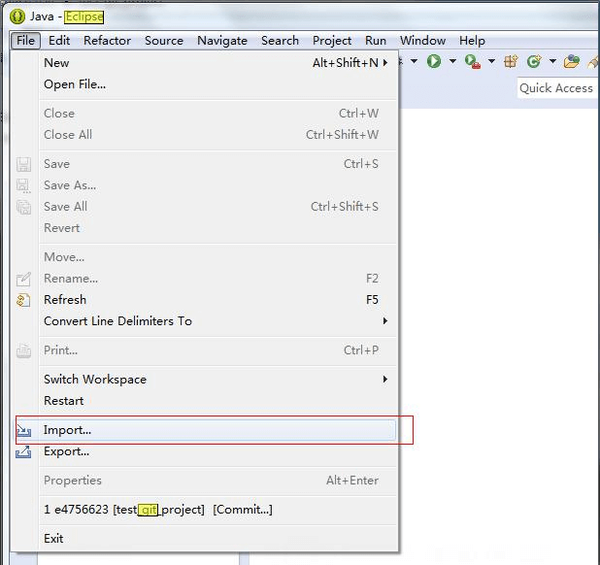Open the Refactor menu
Image resolution: width=600 pixels, height=565 pixels.
[x=107, y=41]
